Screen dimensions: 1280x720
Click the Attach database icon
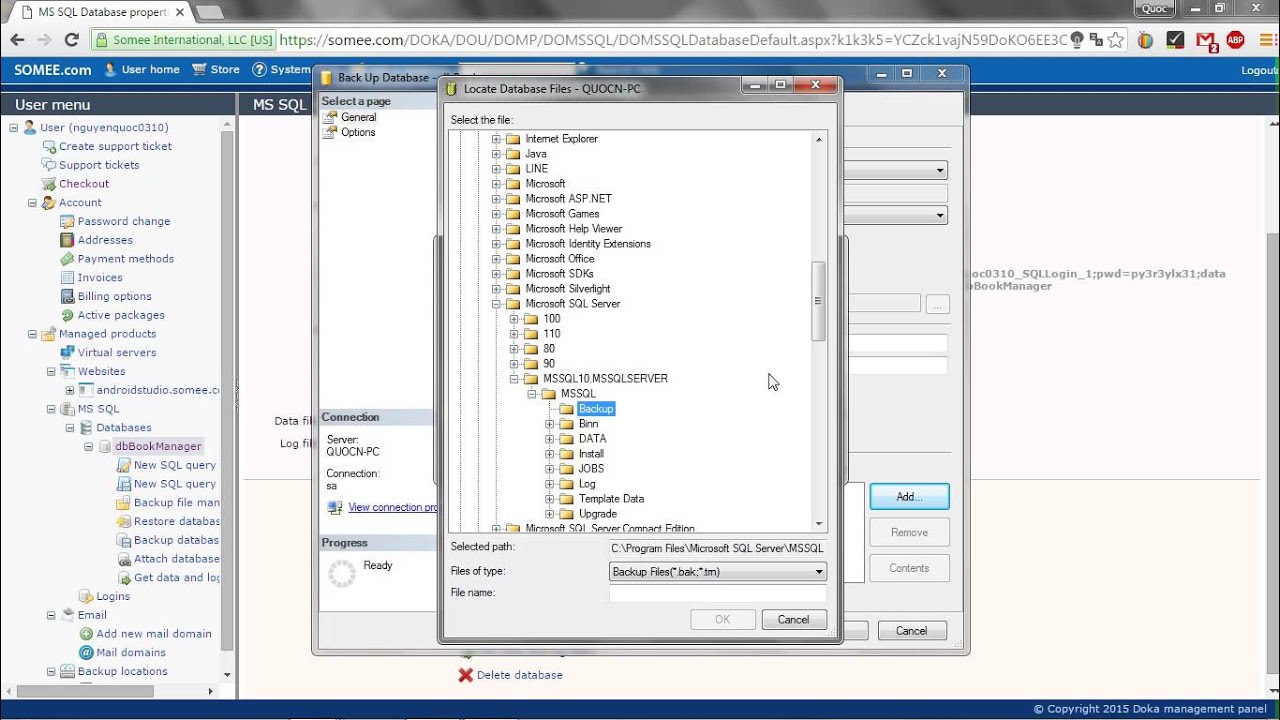pos(123,559)
